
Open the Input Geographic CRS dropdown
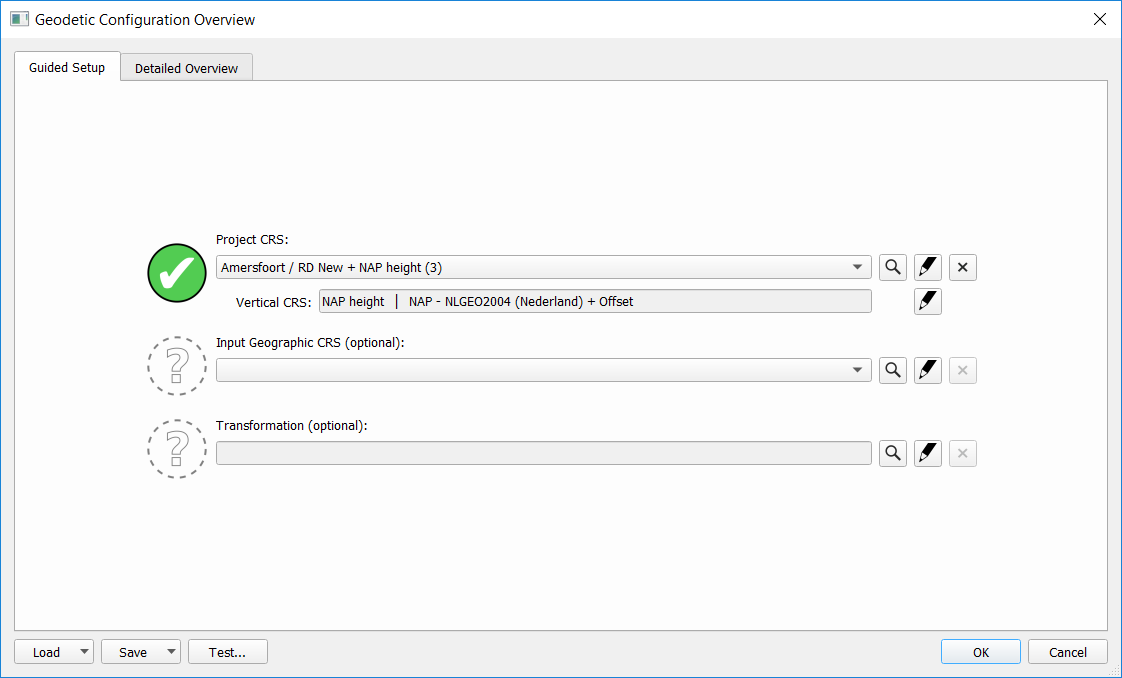pos(857,370)
